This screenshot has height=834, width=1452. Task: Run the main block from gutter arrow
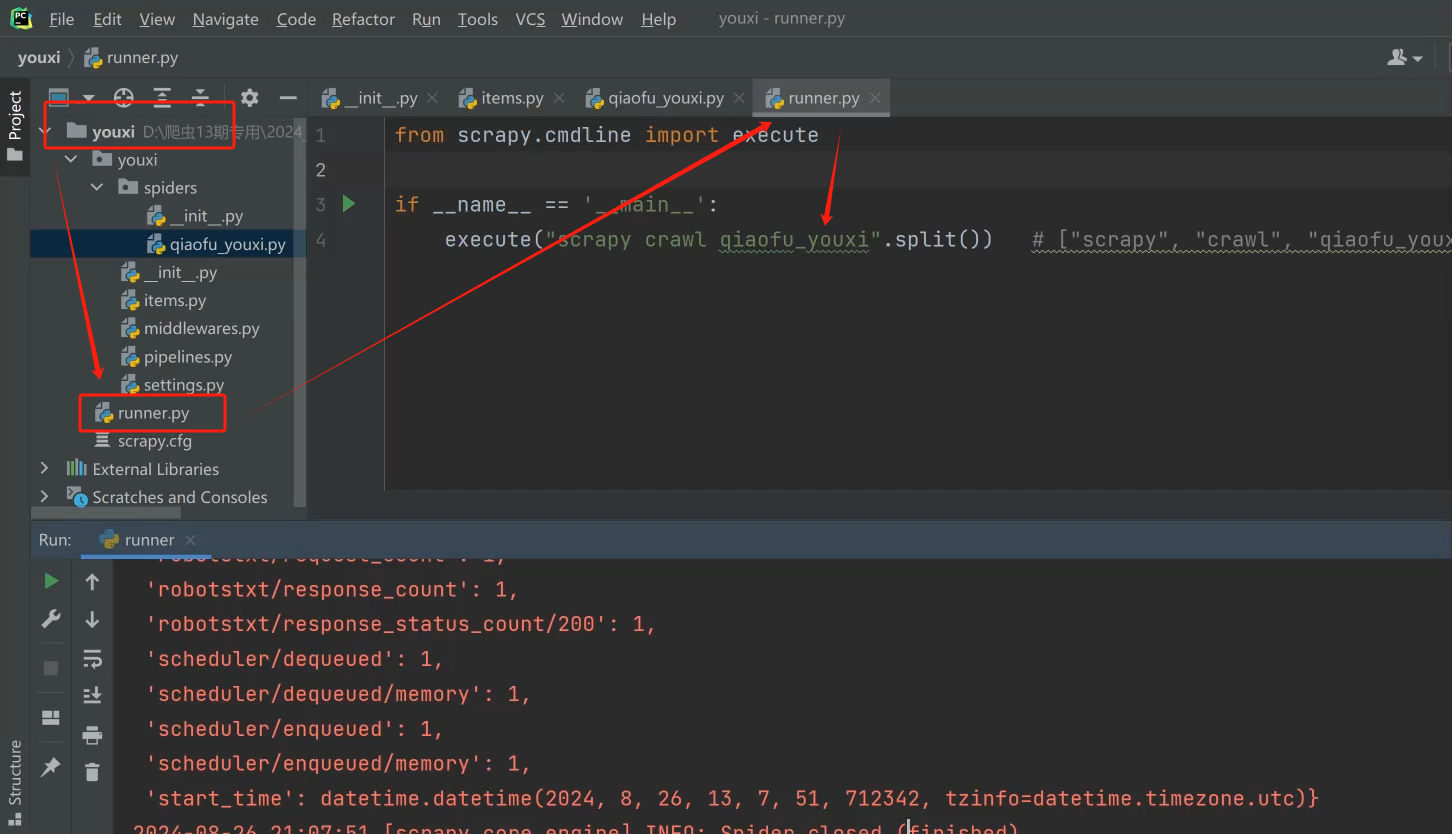(x=349, y=204)
